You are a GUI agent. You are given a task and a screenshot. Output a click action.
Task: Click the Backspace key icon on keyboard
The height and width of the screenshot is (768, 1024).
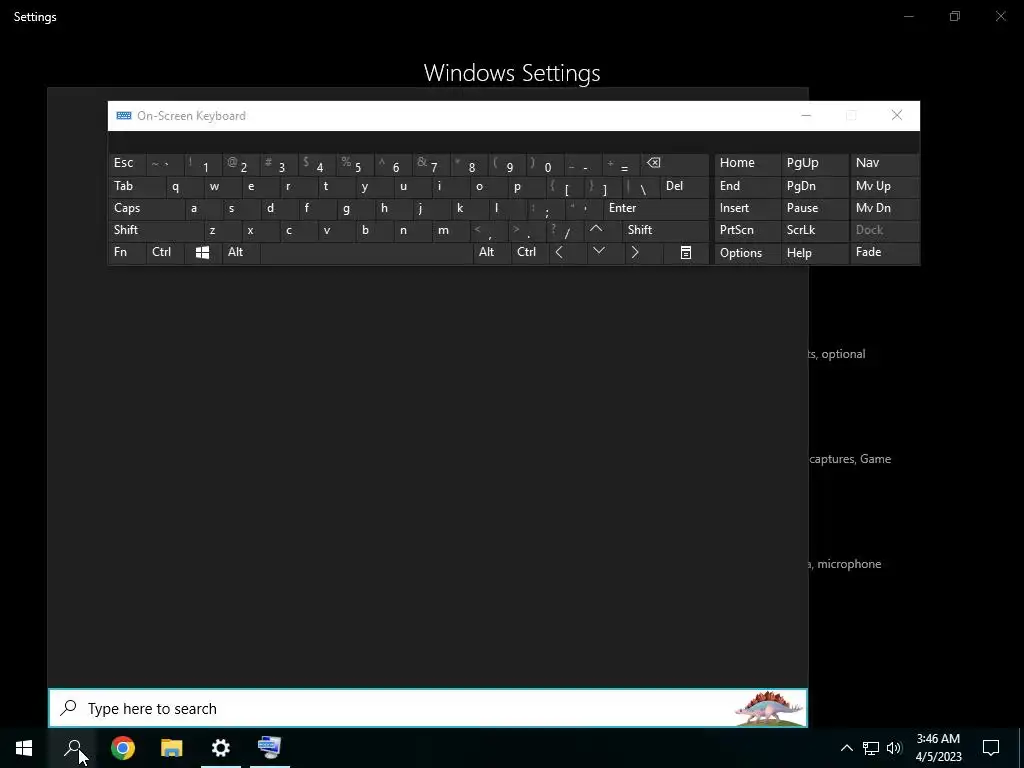pyautogui.click(x=653, y=163)
